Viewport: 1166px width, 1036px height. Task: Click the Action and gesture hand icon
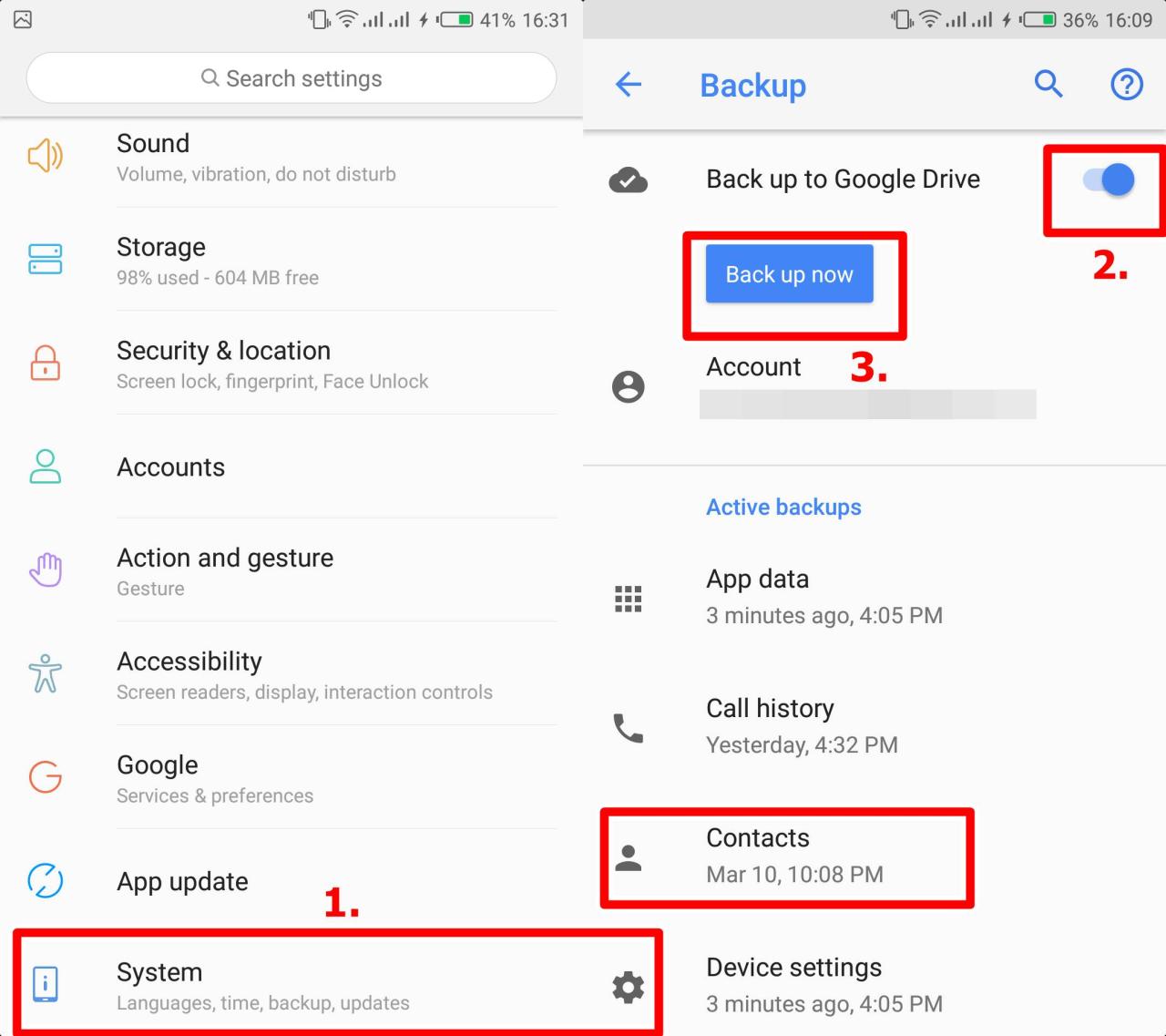45,569
